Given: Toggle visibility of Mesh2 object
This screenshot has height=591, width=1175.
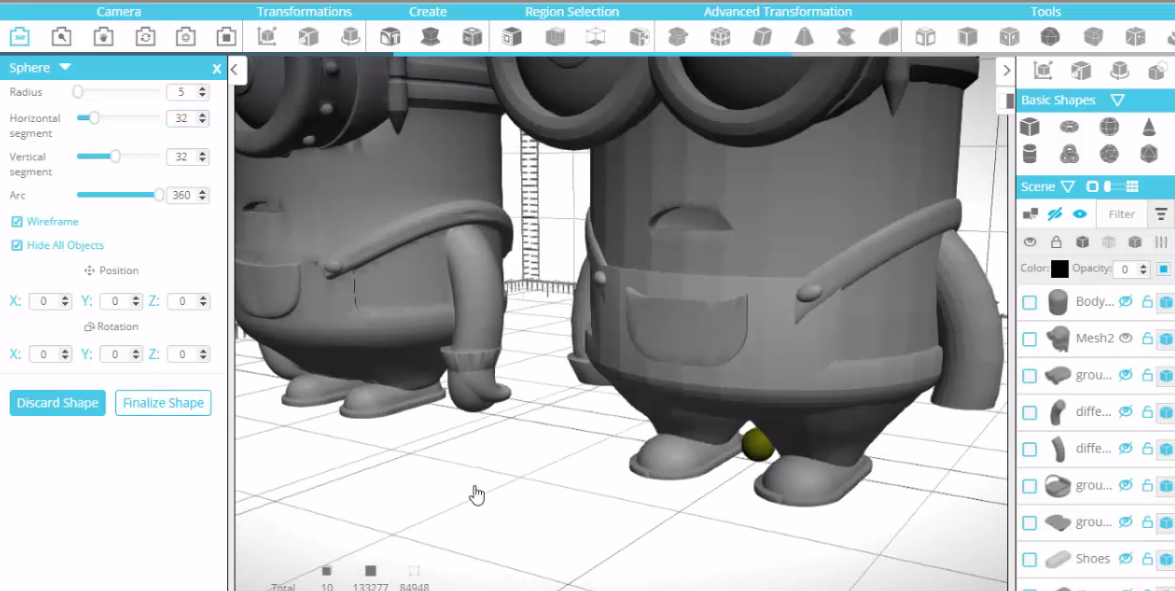Looking at the screenshot, I should (1125, 338).
